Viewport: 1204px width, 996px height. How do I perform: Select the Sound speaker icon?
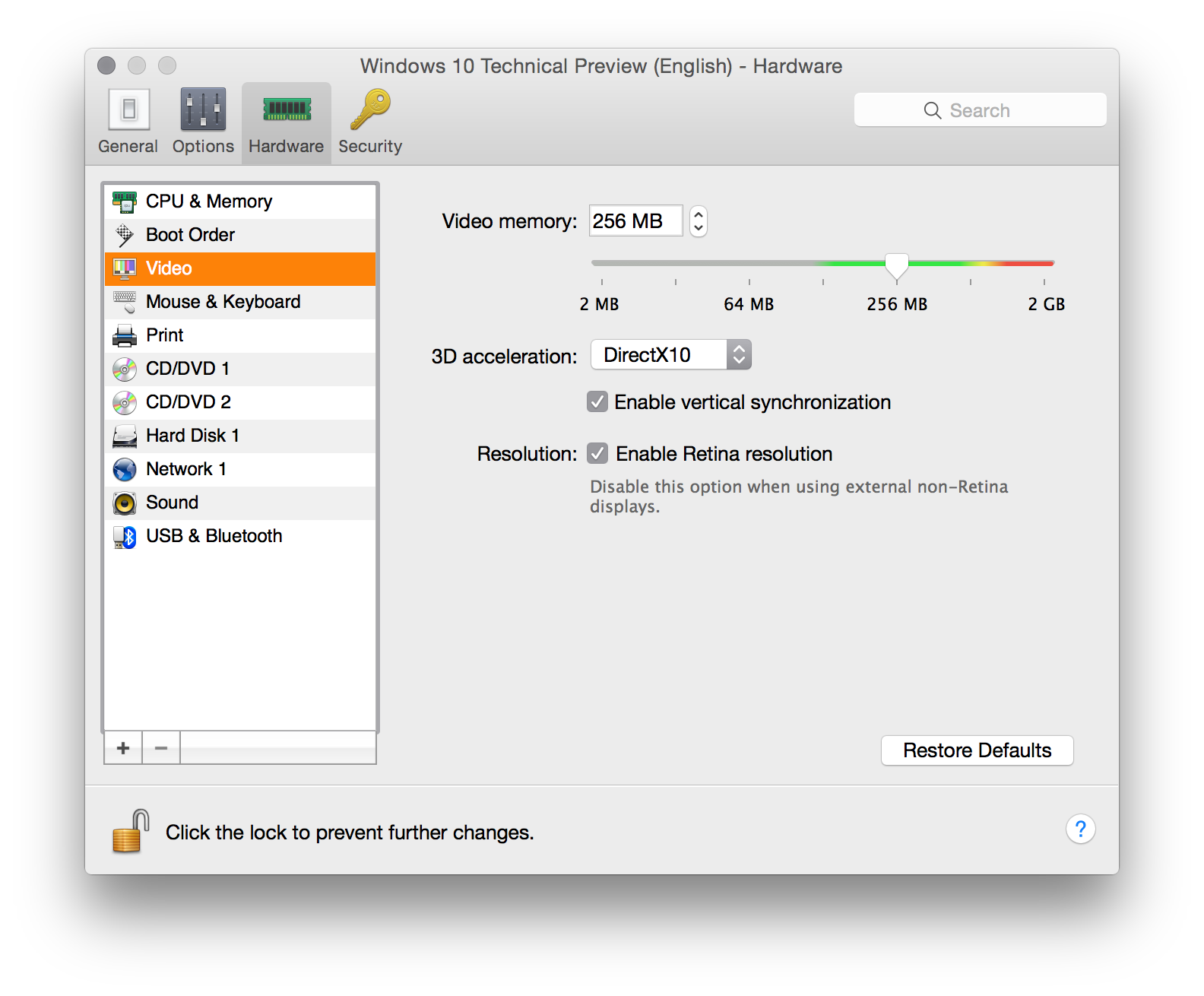coord(125,503)
